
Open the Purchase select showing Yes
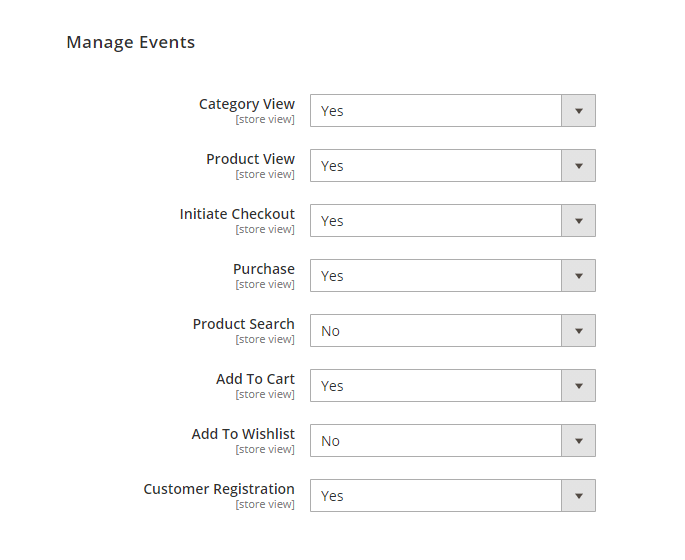(x=436, y=276)
